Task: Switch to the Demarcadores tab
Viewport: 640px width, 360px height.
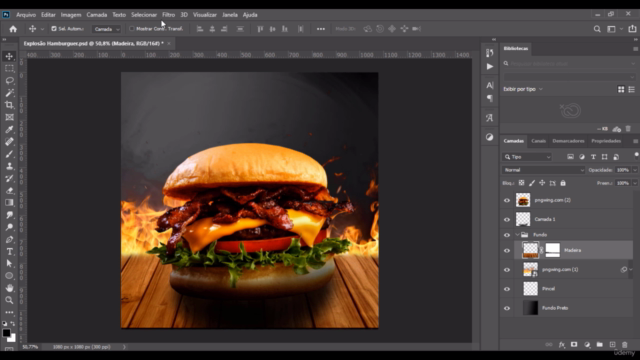Action: coord(568,141)
